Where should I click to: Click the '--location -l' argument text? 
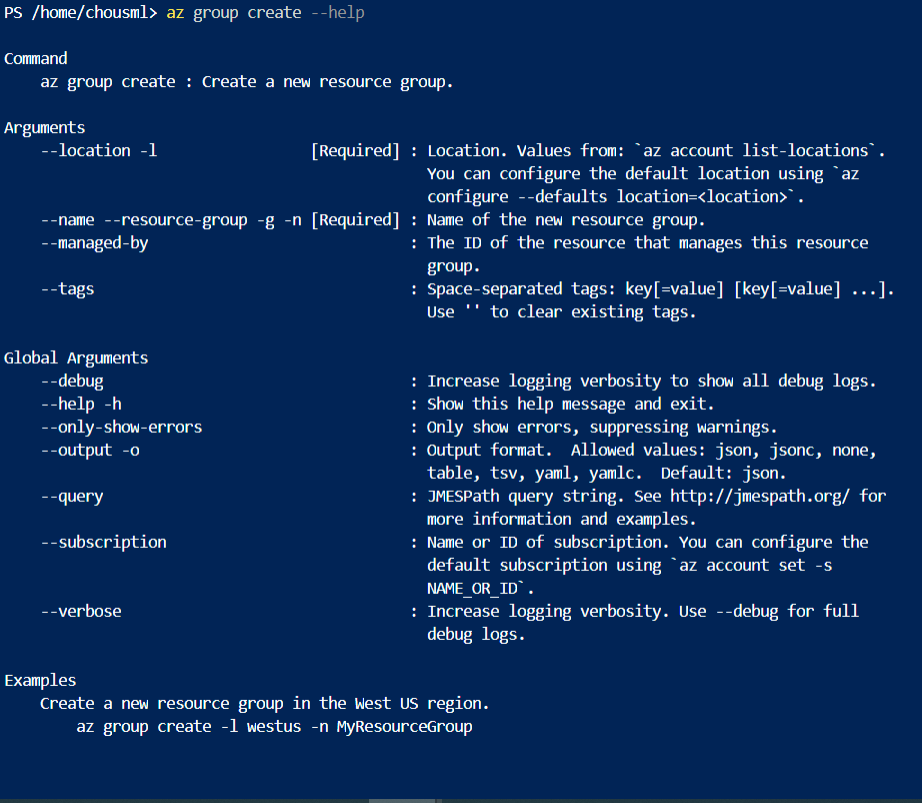click(x=99, y=151)
